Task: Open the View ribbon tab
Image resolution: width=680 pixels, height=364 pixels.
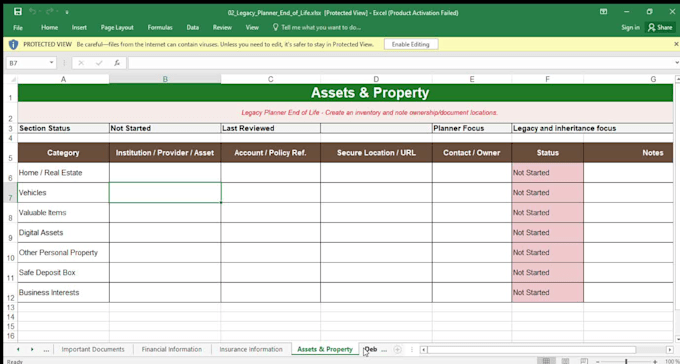Action: [x=252, y=27]
